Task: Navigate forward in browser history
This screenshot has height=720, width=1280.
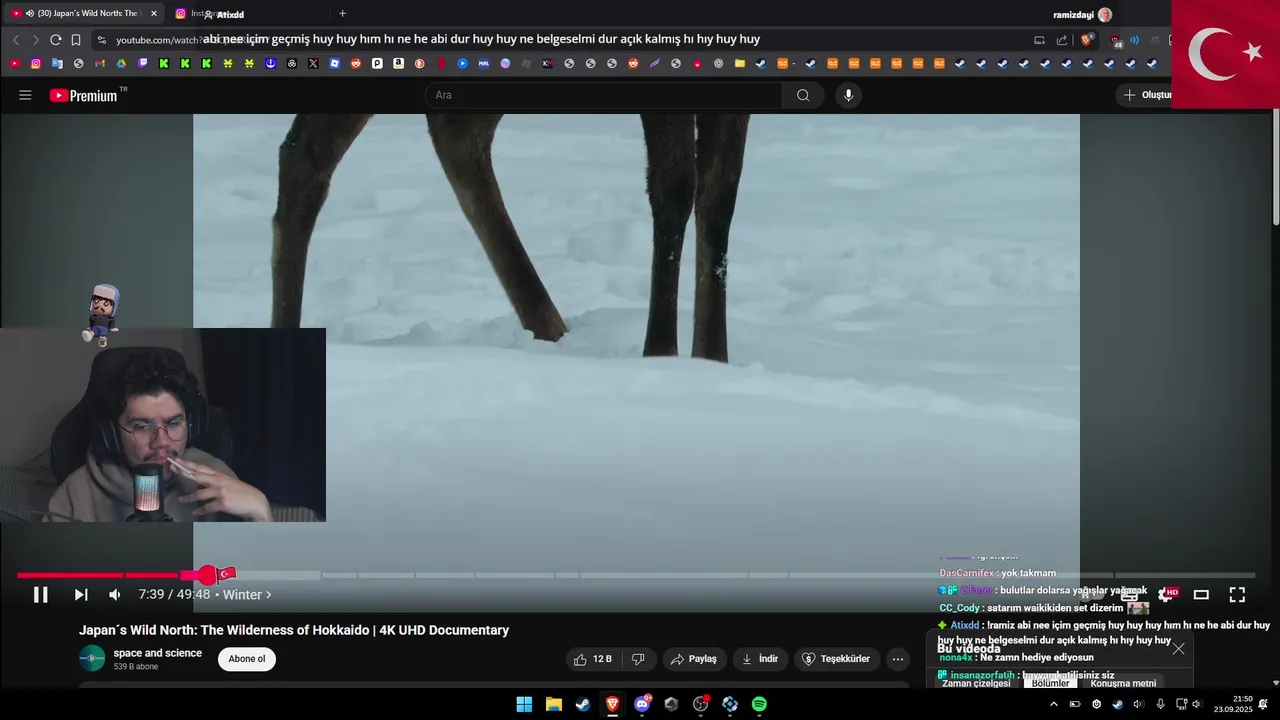Action: click(36, 40)
